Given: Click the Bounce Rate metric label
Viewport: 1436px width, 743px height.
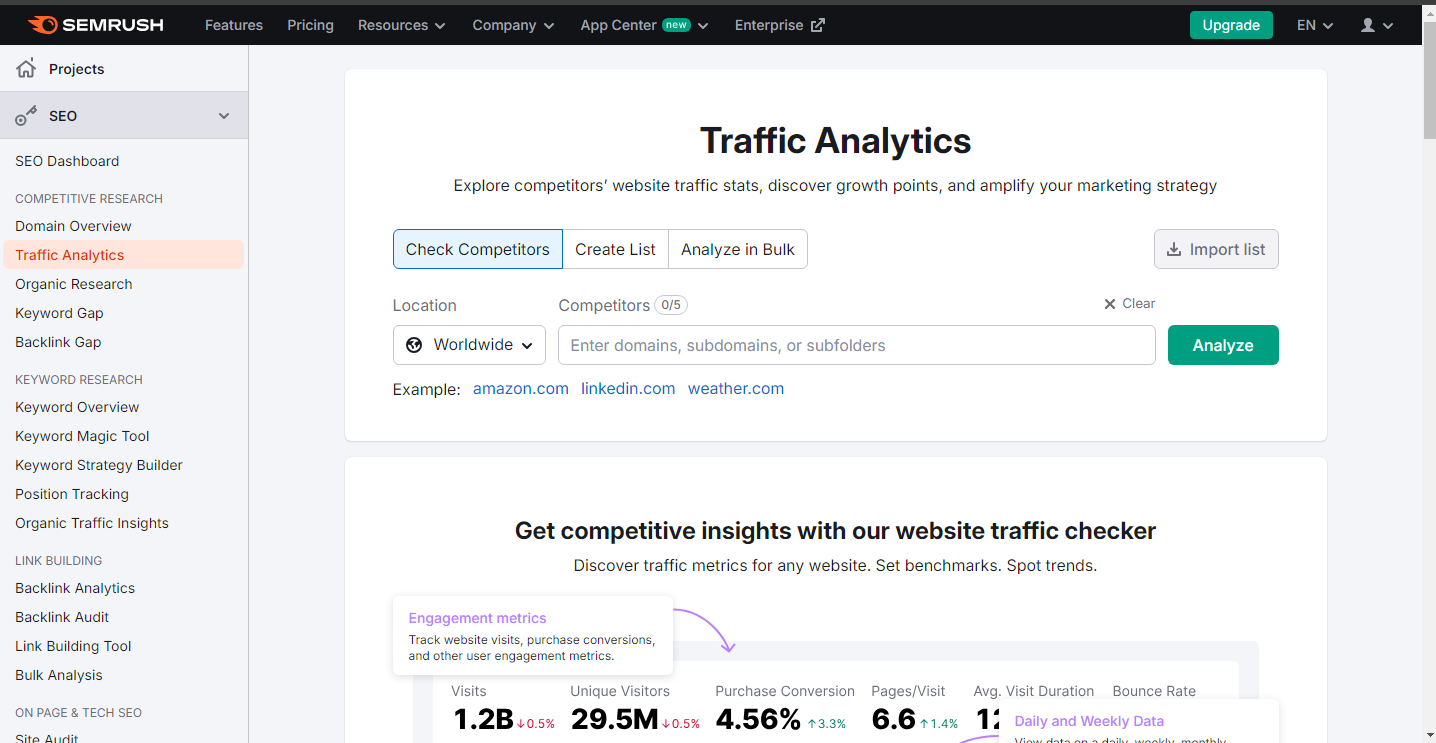Looking at the screenshot, I should coord(1154,691).
